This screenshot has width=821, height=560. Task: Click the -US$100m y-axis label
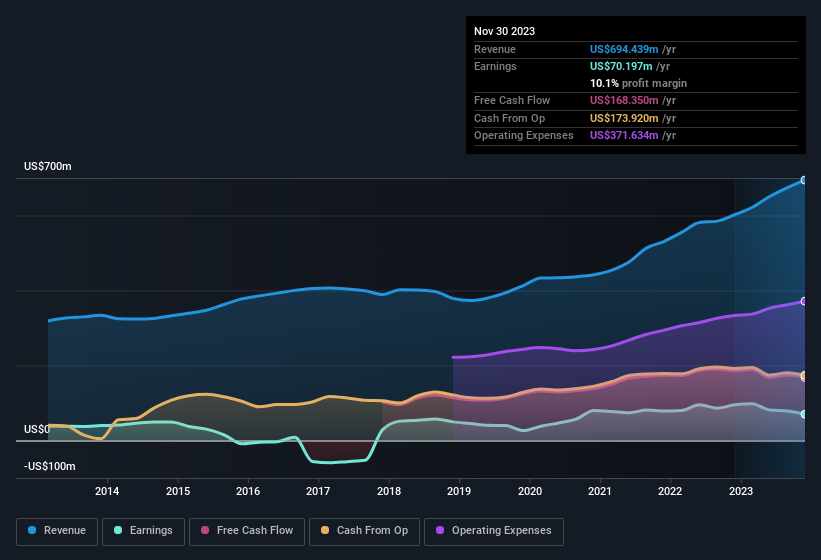pyautogui.click(x=50, y=466)
